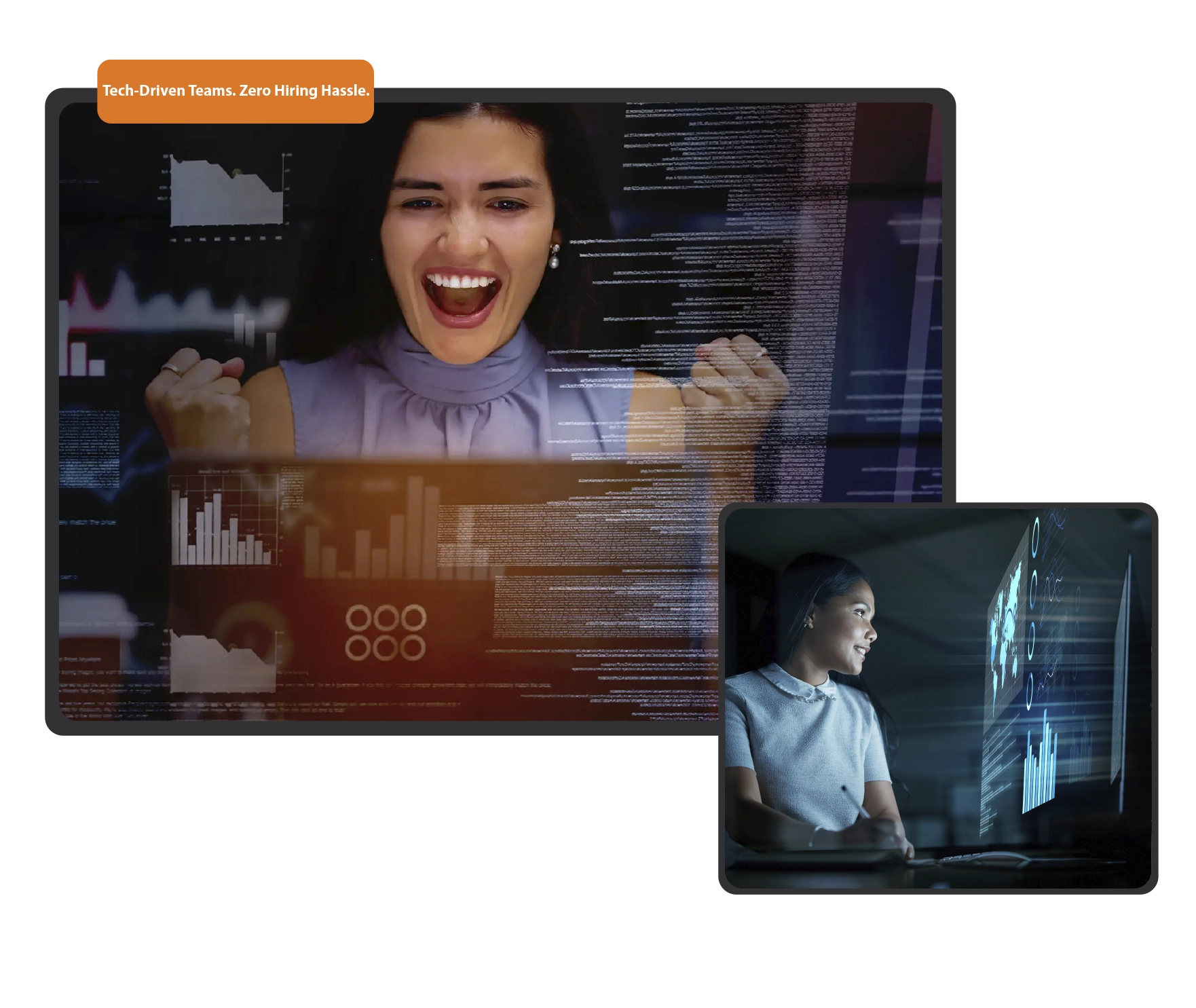This screenshot has height=1008, width=1196.
Task: Click the area chart at top left
Action: point(226,193)
